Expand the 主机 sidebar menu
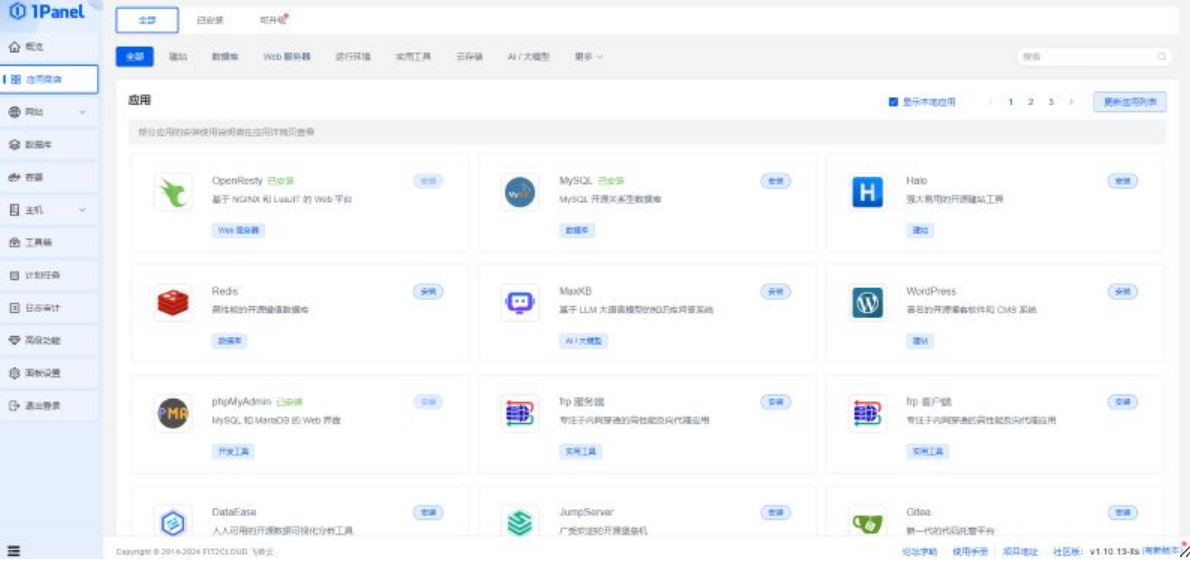Image resolution: width=1190 pixels, height=562 pixels. coord(50,210)
